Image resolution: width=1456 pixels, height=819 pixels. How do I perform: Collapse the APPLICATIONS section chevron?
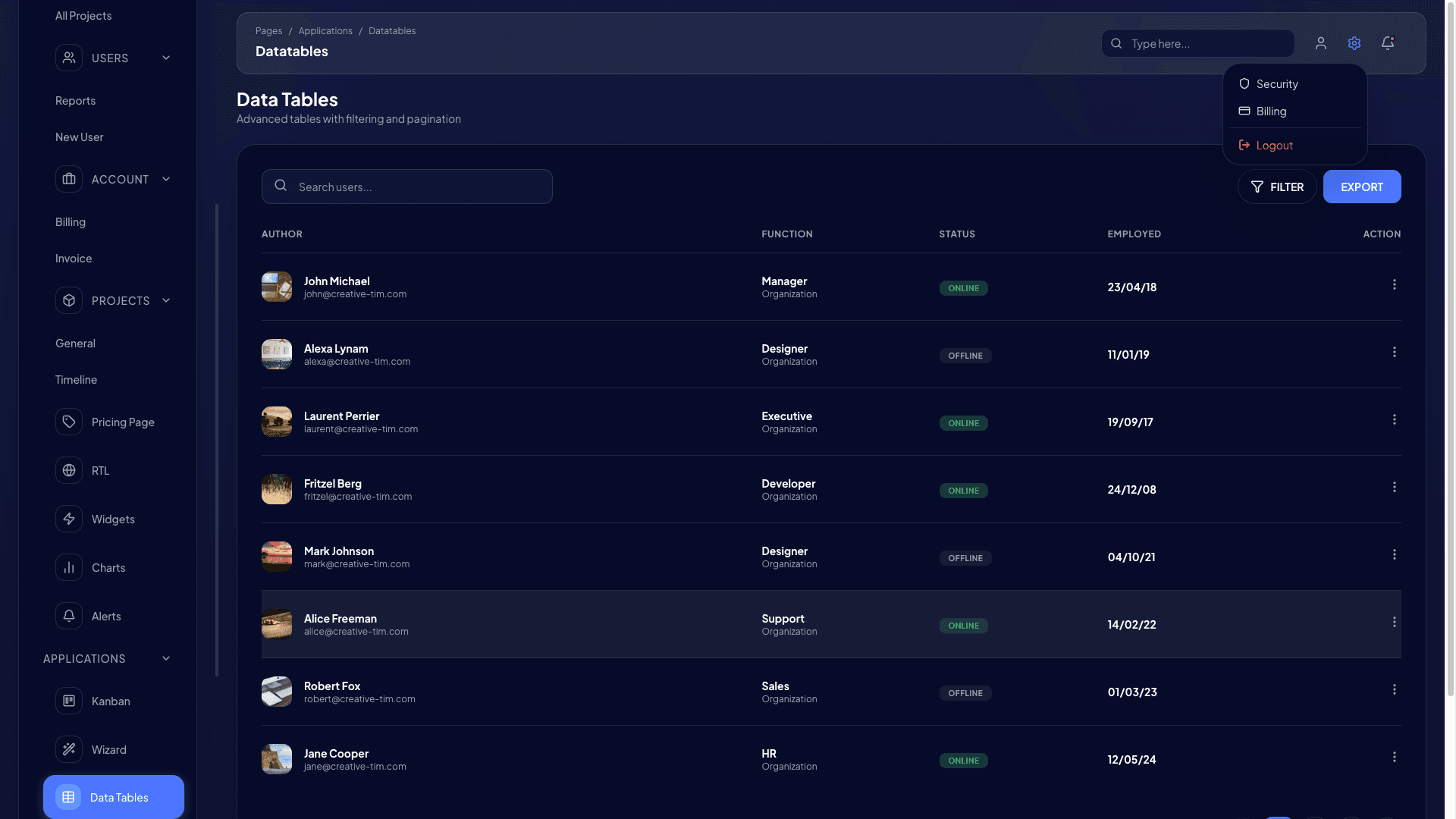click(166, 658)
